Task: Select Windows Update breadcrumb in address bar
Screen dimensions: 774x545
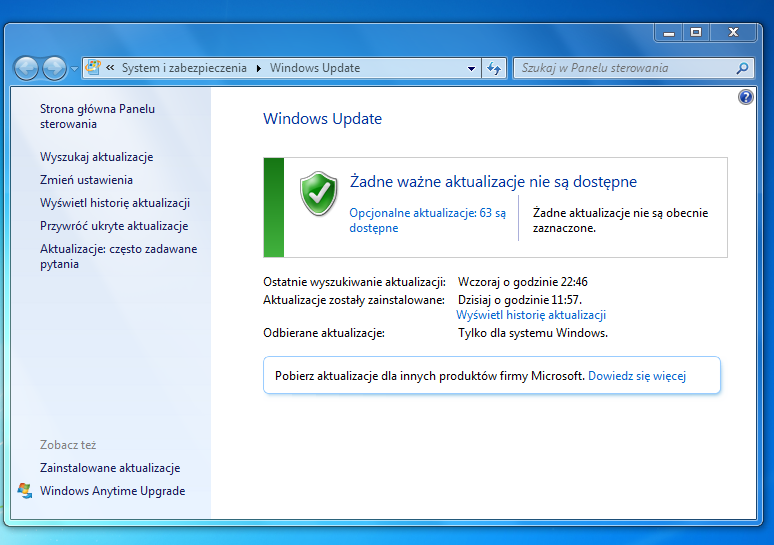Action: (314, 68)
